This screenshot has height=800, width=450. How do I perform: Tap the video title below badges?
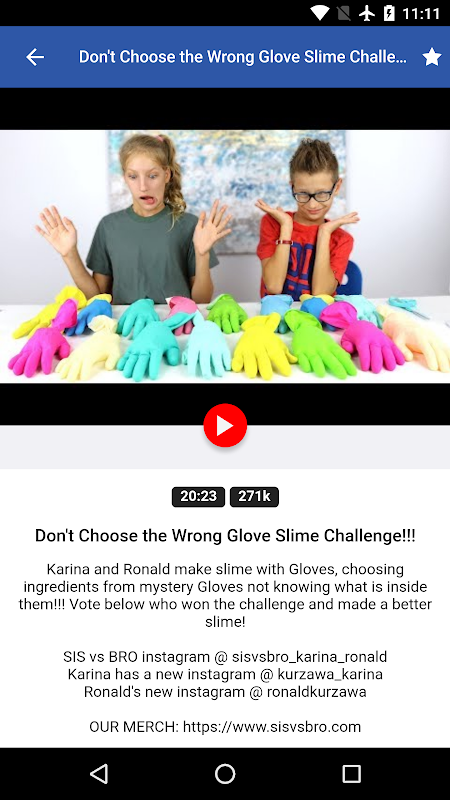coord(225,536)
